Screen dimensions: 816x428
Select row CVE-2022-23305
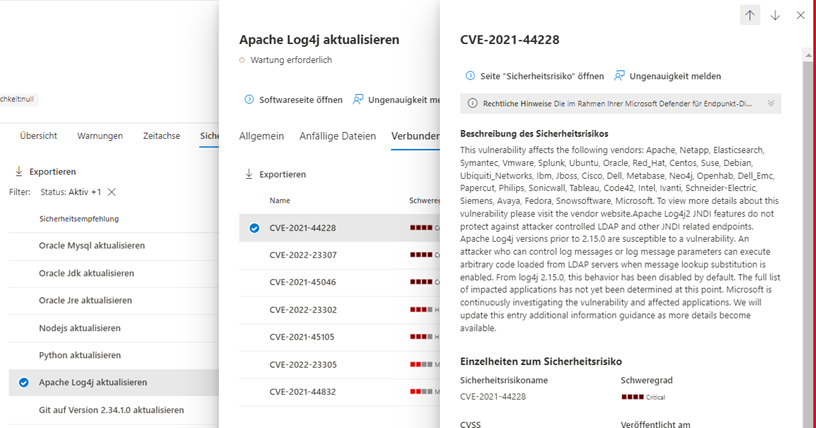339,364
